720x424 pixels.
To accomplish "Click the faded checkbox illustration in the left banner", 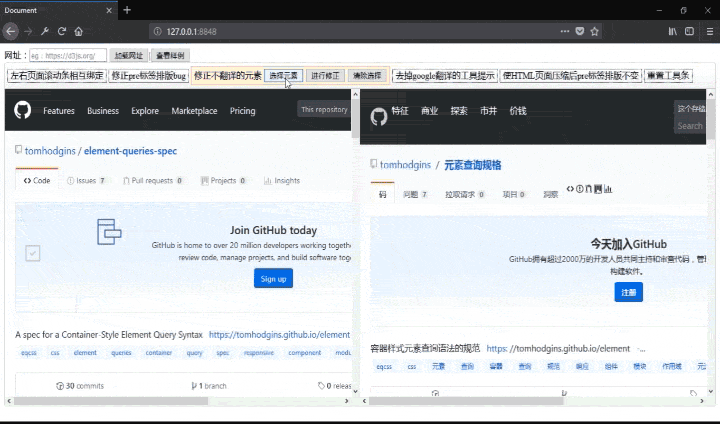I will coord(33,253).
